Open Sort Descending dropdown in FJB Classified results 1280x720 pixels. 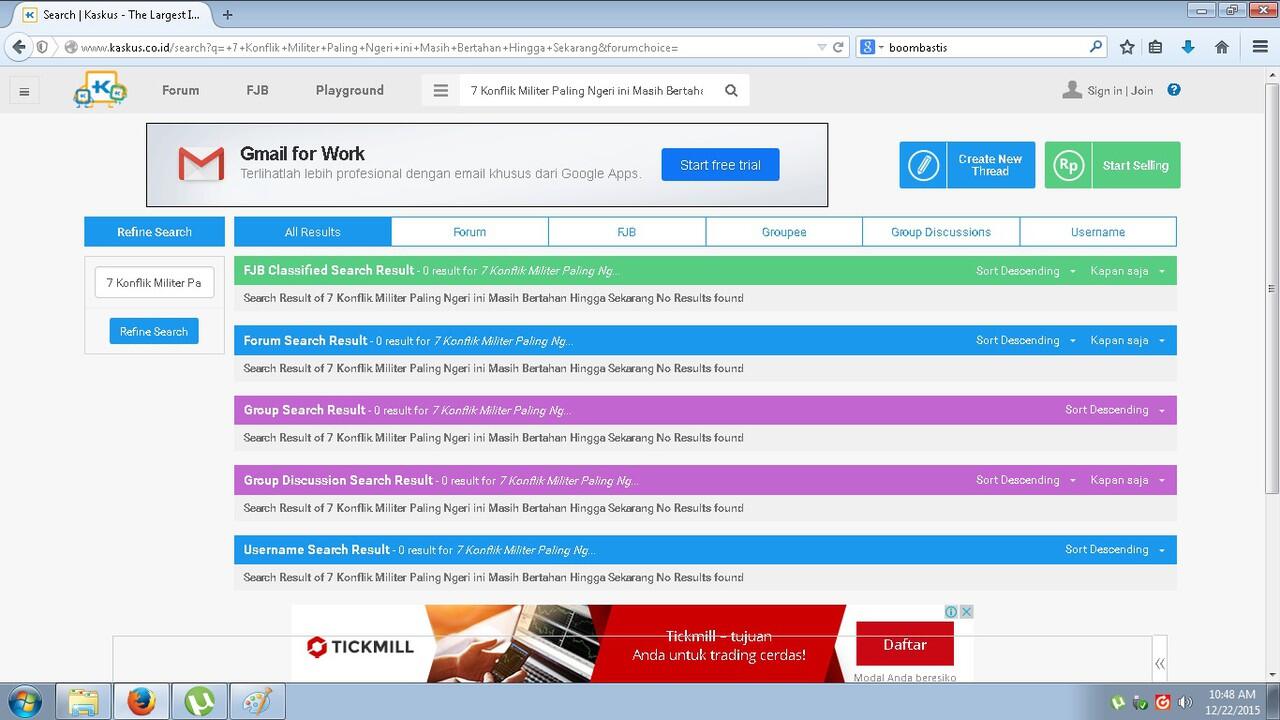pos(1026,271)
